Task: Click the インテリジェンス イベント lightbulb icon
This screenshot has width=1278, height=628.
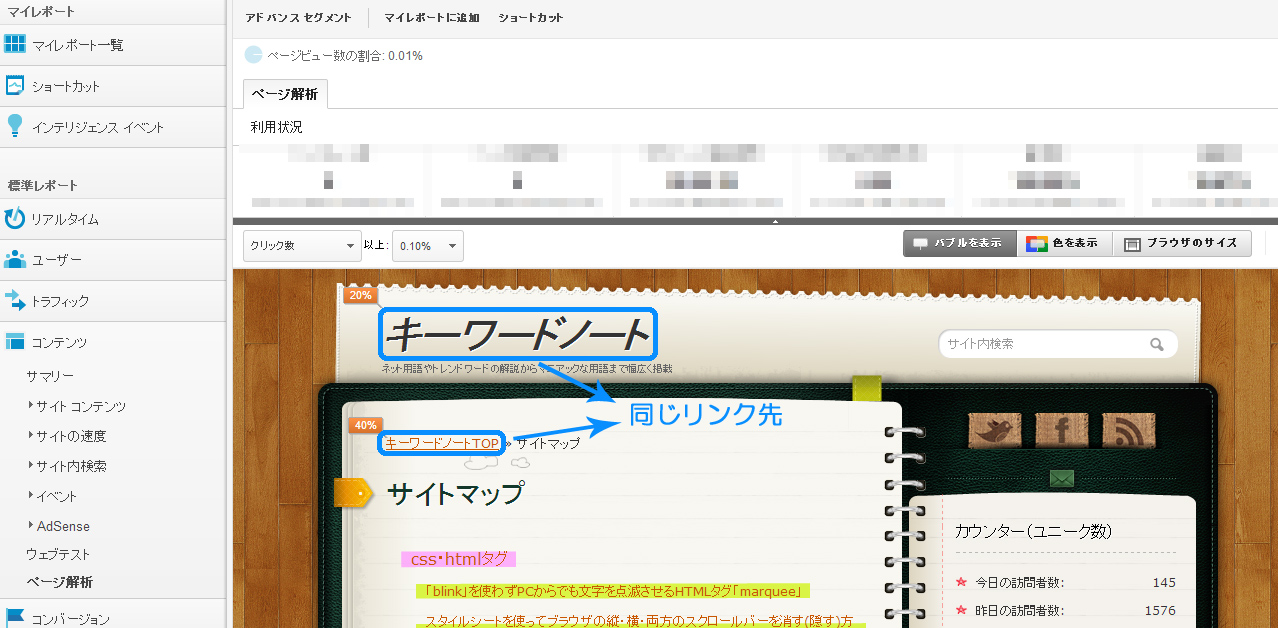Action: (x=14, y=126)
